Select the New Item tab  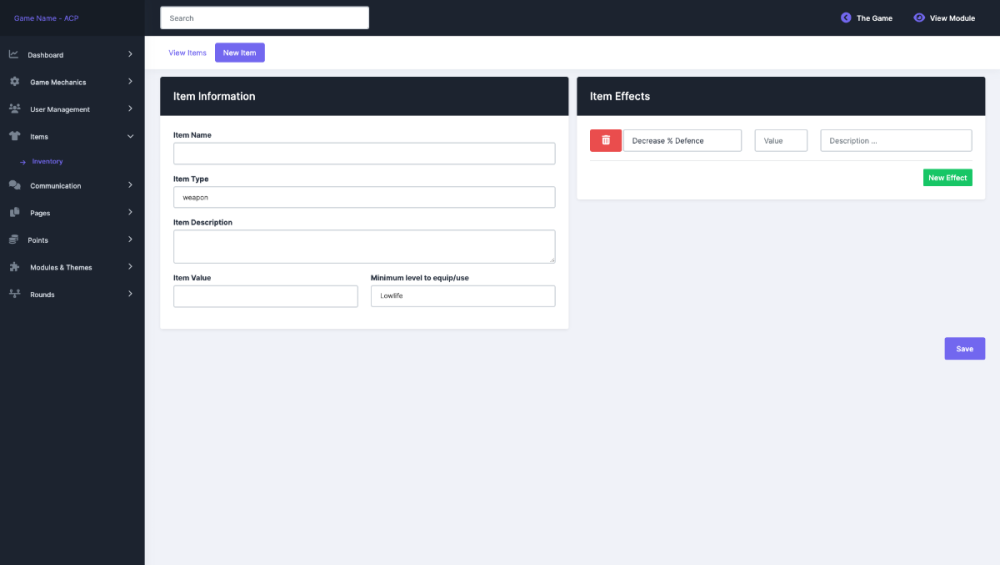point(239,53)
